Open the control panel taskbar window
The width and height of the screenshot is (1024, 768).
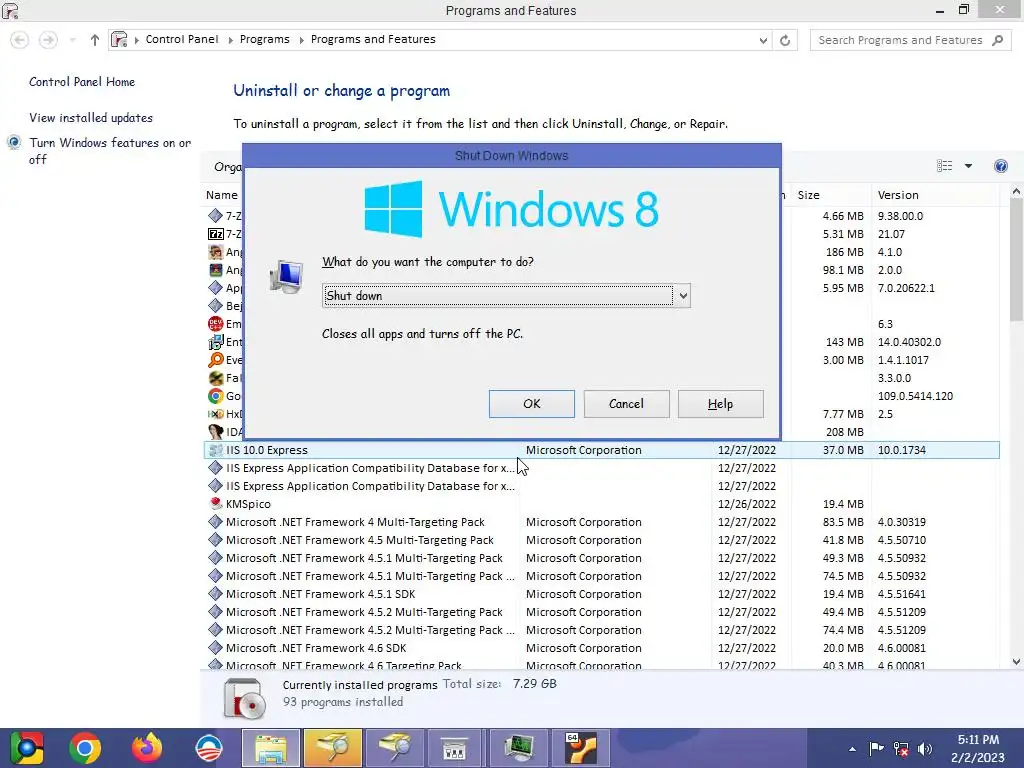coord(455,748)
